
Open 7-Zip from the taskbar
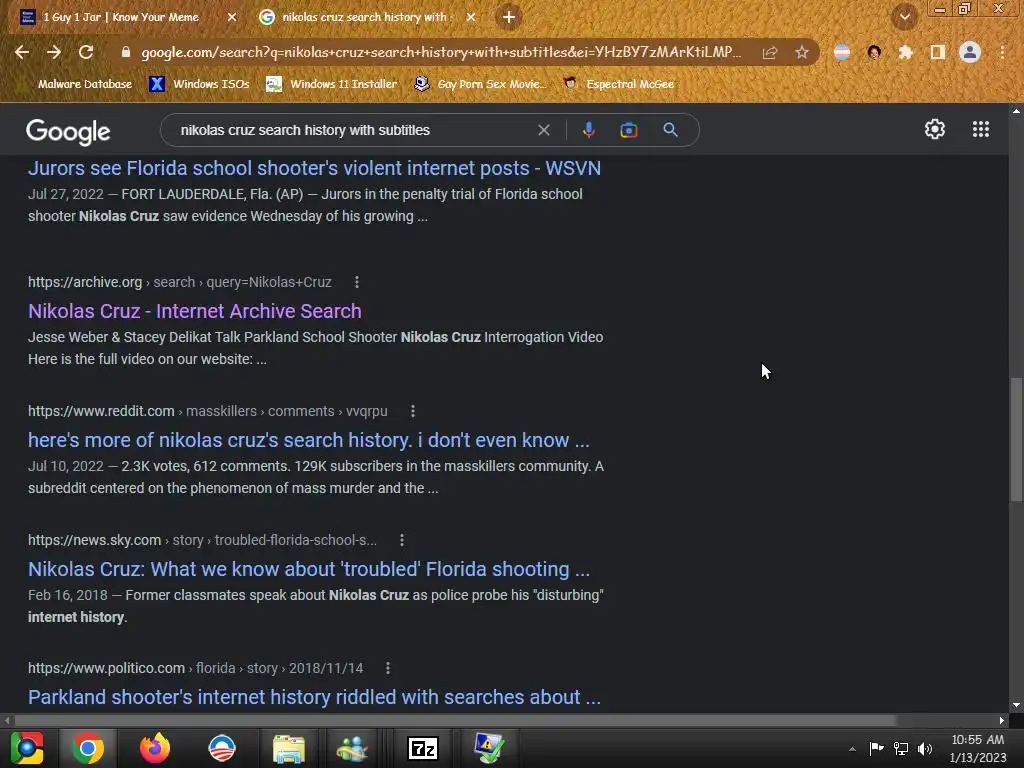(423, 748)
